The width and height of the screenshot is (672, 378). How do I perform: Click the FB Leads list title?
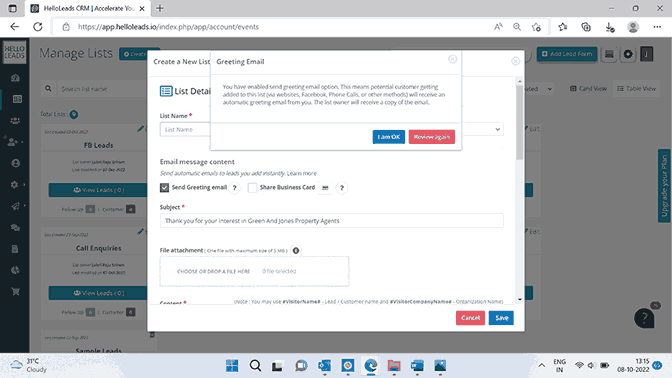(98, 145)
